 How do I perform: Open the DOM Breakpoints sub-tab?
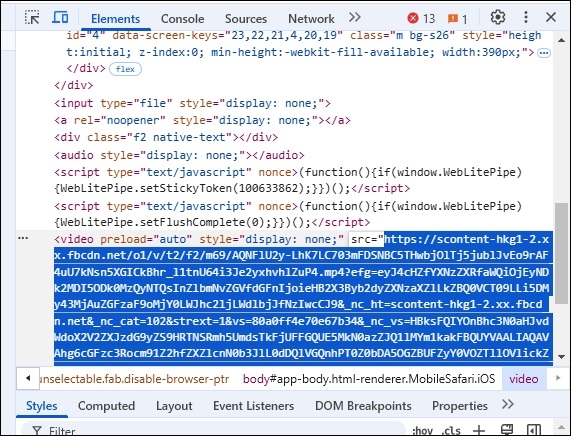coord(363,406)
